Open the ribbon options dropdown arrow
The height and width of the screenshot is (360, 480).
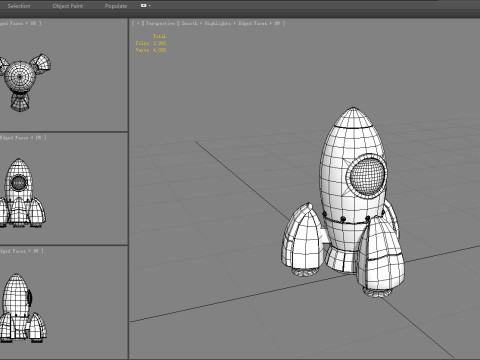tap(149, 6)
